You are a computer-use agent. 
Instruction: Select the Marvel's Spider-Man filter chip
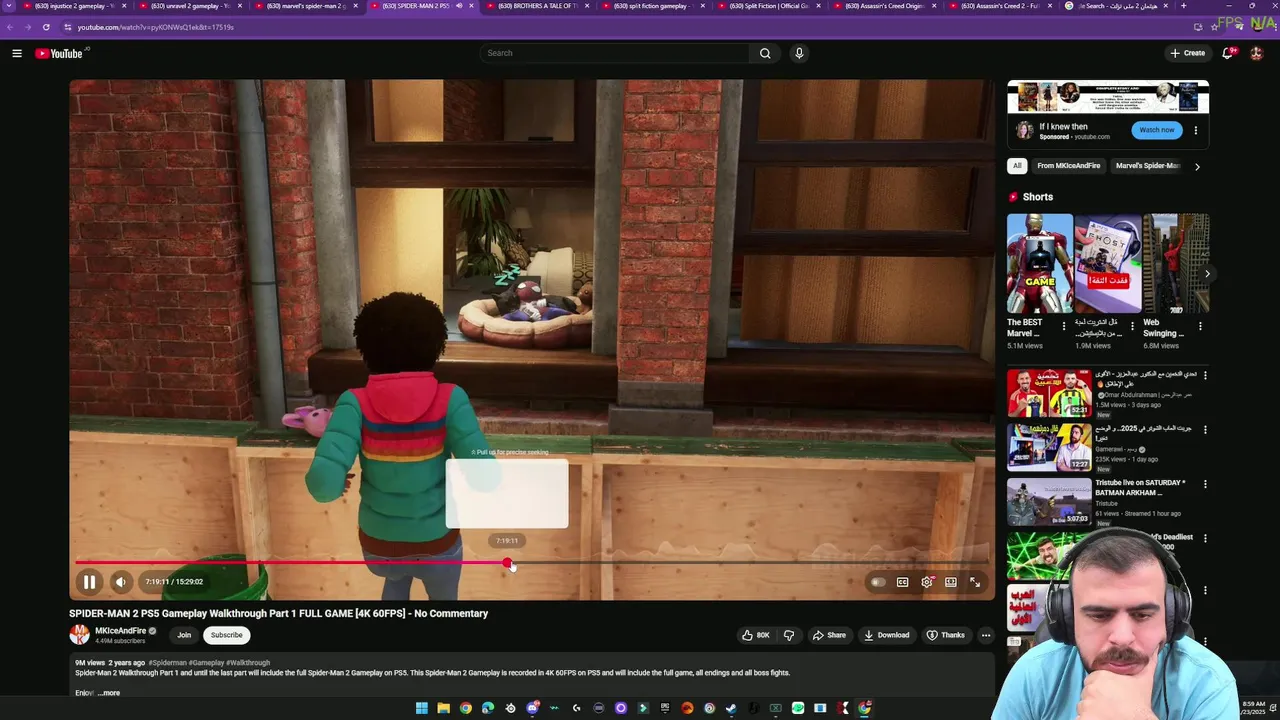tap(1147, 166)
